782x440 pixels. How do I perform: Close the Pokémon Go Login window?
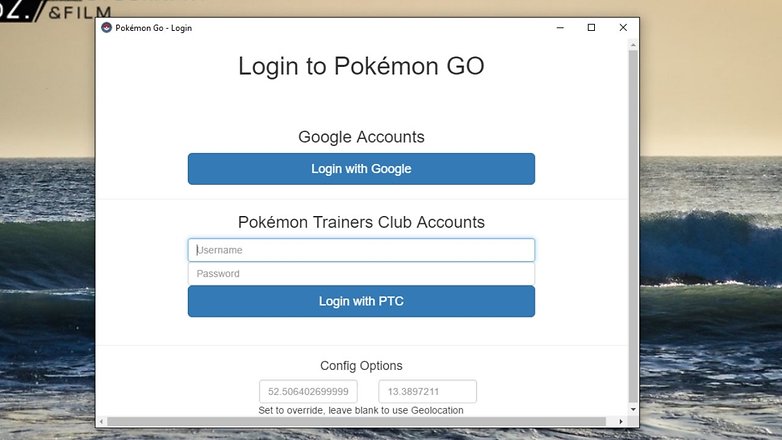pos(623,27)
